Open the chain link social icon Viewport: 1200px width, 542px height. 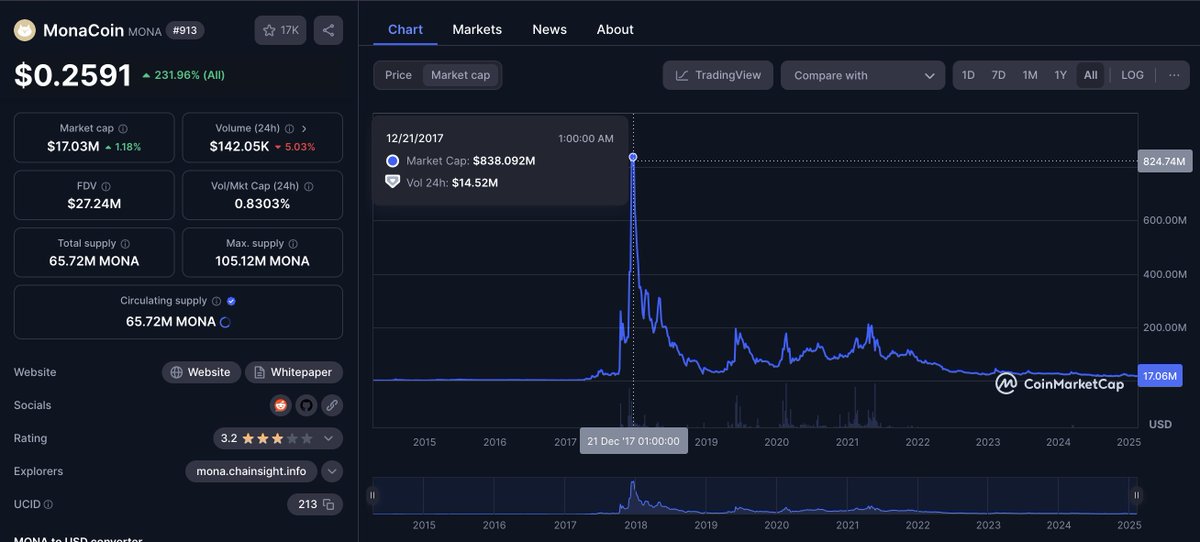pyautogui.click(x=332, y=405)
